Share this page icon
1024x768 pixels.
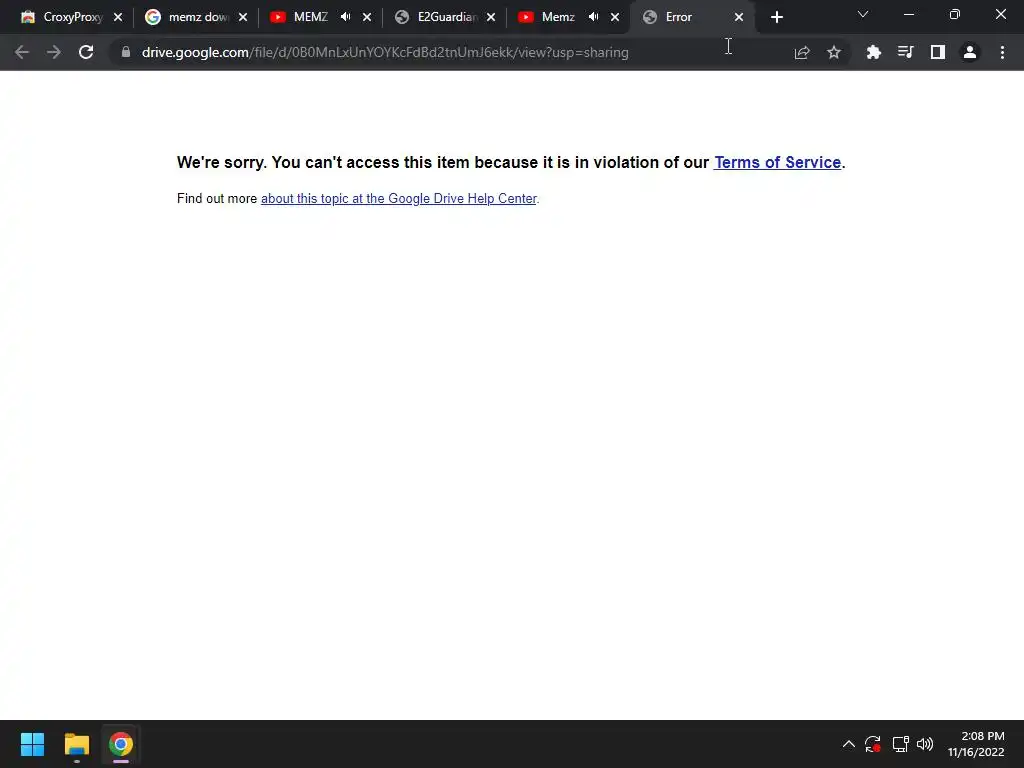[x=802, y=52]
